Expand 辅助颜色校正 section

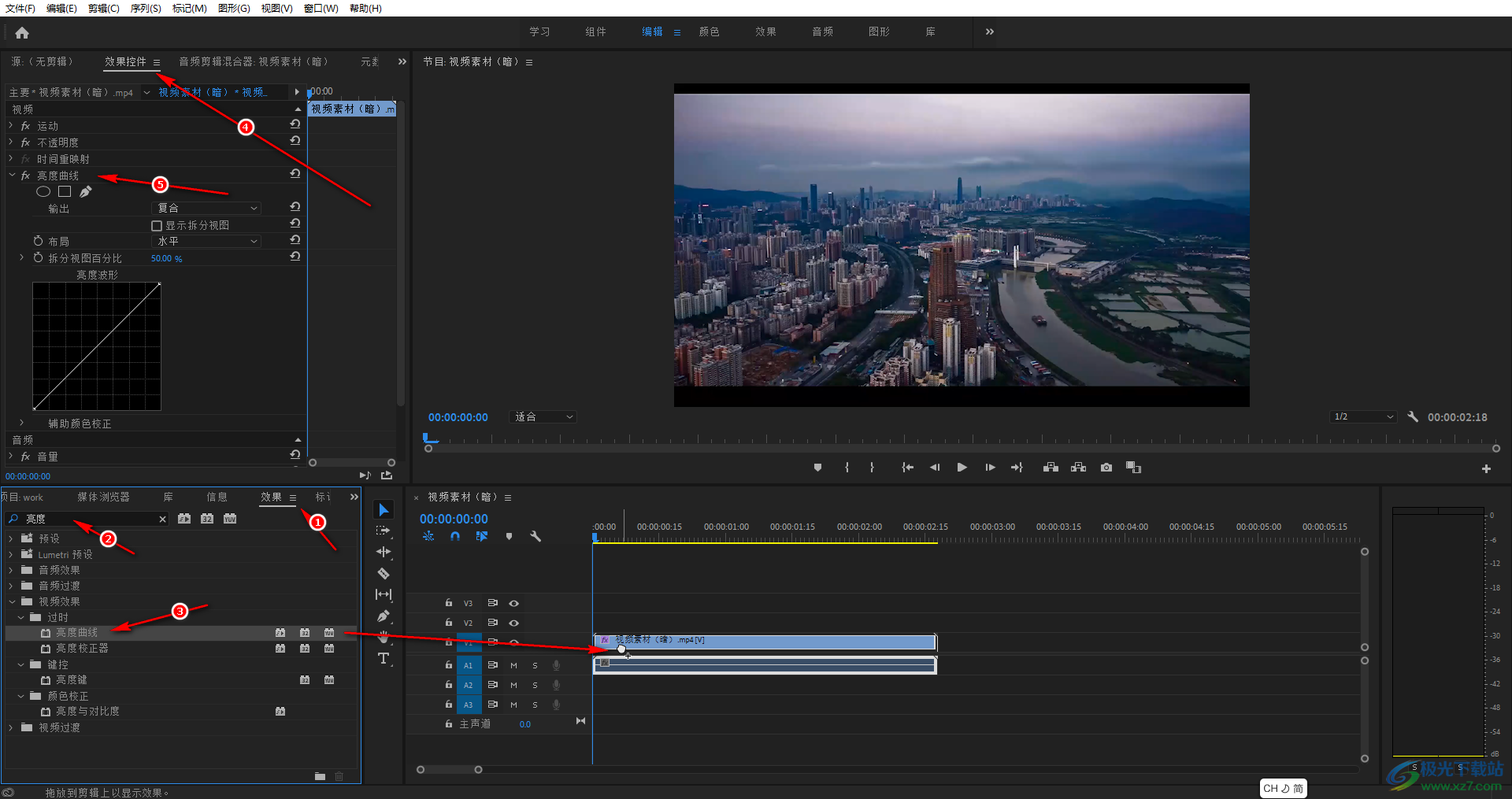click(x=22, y=423)
